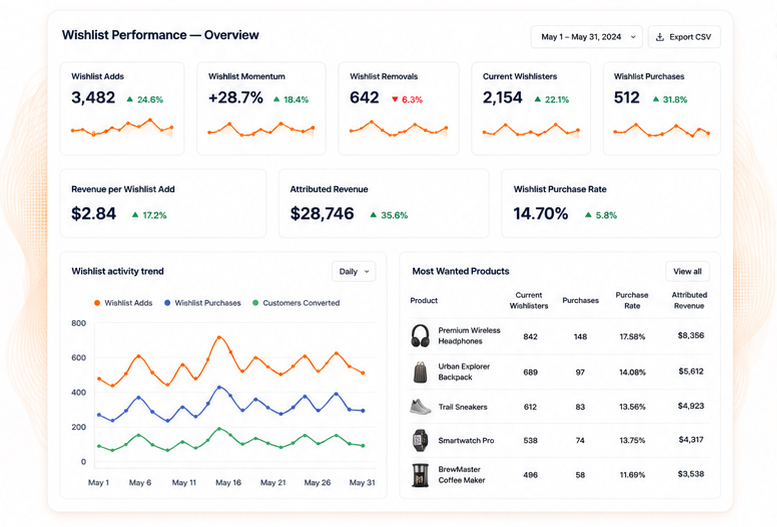The width and height of the screenshot is (777, 527).
Task: Click the $8,356 revenue cell
Action: pyautogui.click(x=691, y=336)
